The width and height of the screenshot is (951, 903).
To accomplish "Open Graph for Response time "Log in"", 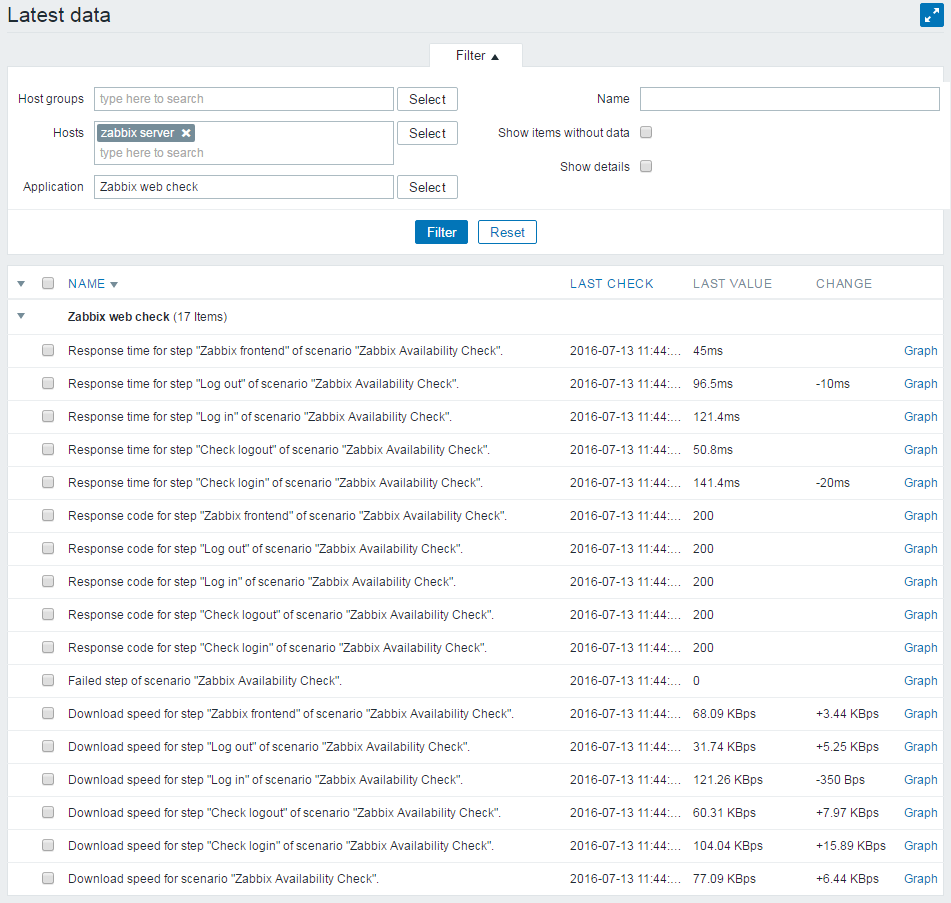I will click(920, 417).
